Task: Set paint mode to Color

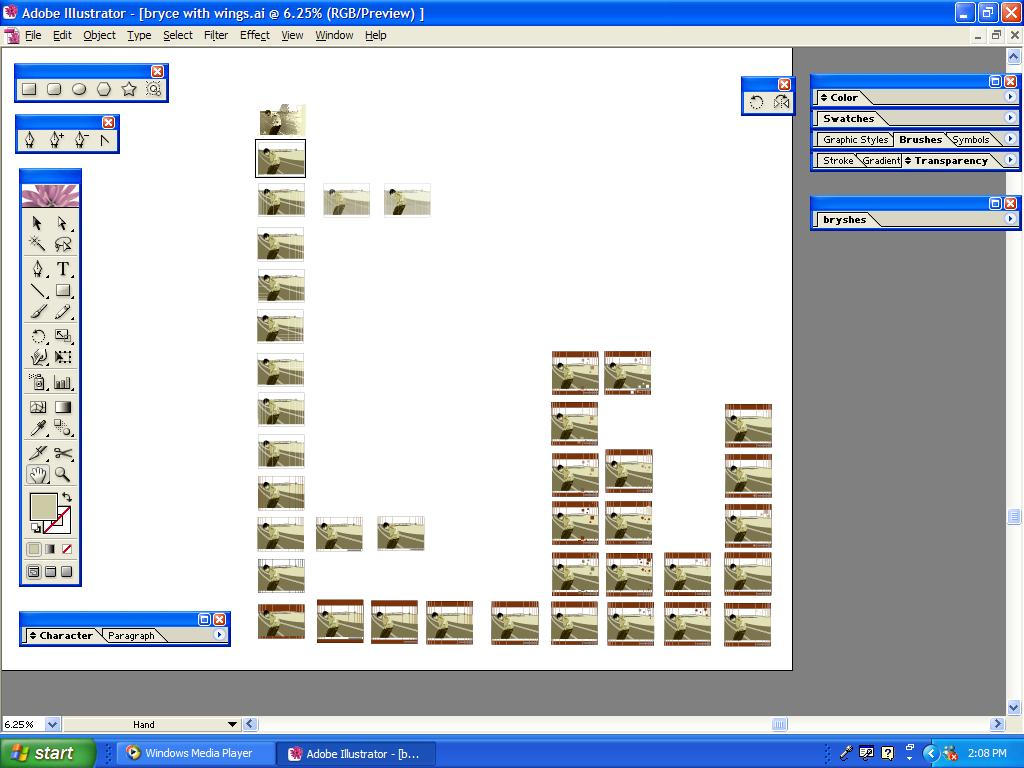Action: pos(34,549)
